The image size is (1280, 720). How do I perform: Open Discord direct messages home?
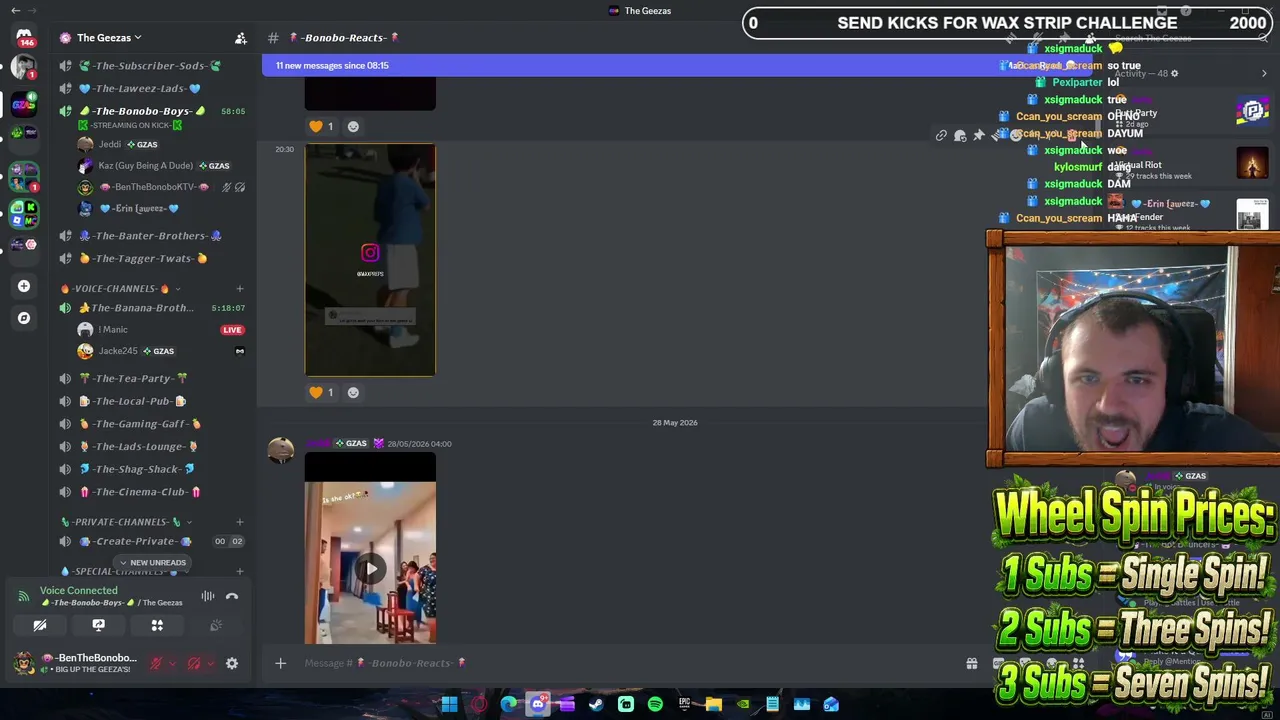click(24, 37)
